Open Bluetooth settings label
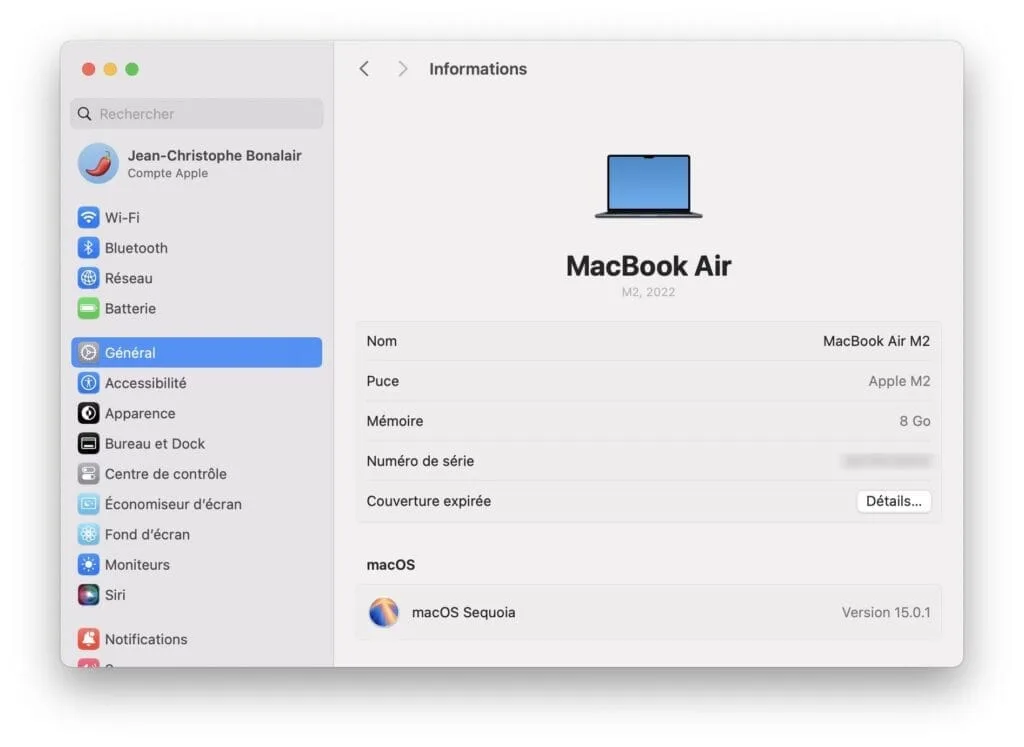This screenshot has width=1024, height=747. (136, 248)
